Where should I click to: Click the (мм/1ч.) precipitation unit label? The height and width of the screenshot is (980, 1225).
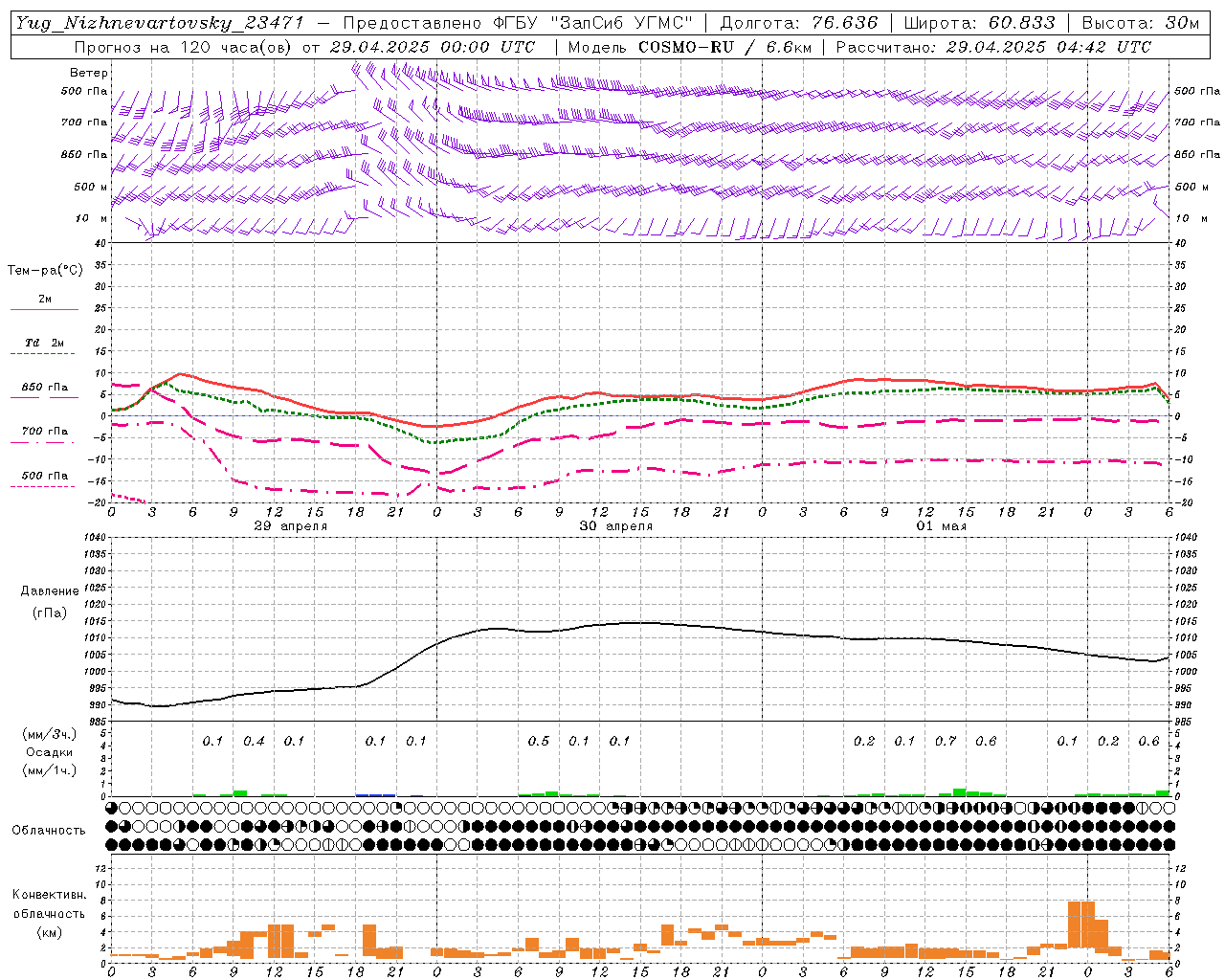coord(50,770)
